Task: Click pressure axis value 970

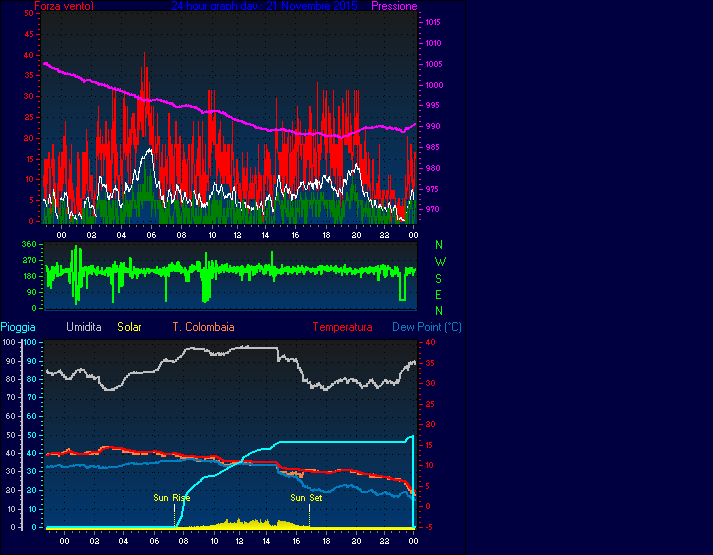Action: (432, 210)
